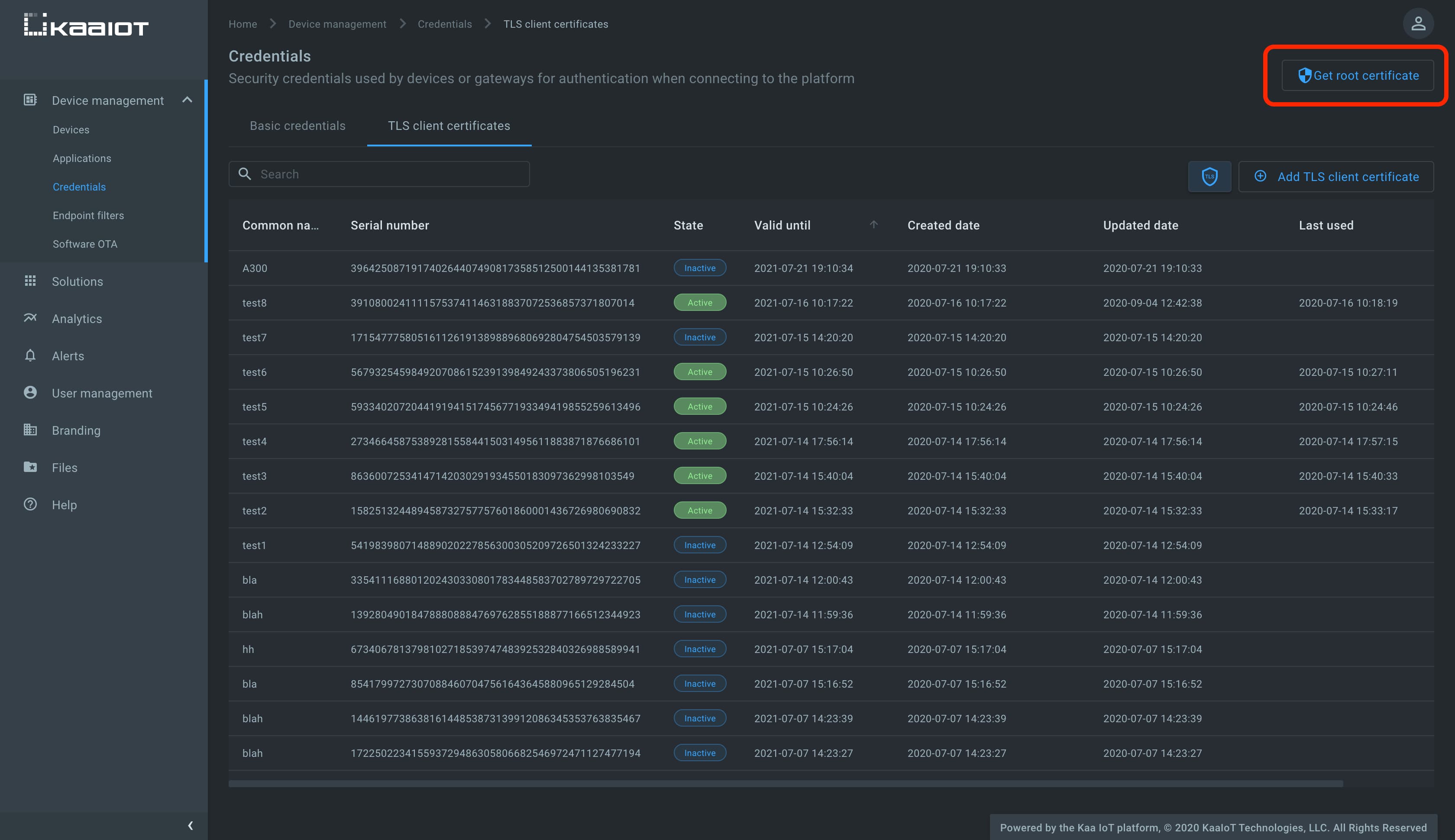1455x840 pixels.
Task: Open Solutions section in sidebar
Action: pyautogui.click(x=77, y=281)
